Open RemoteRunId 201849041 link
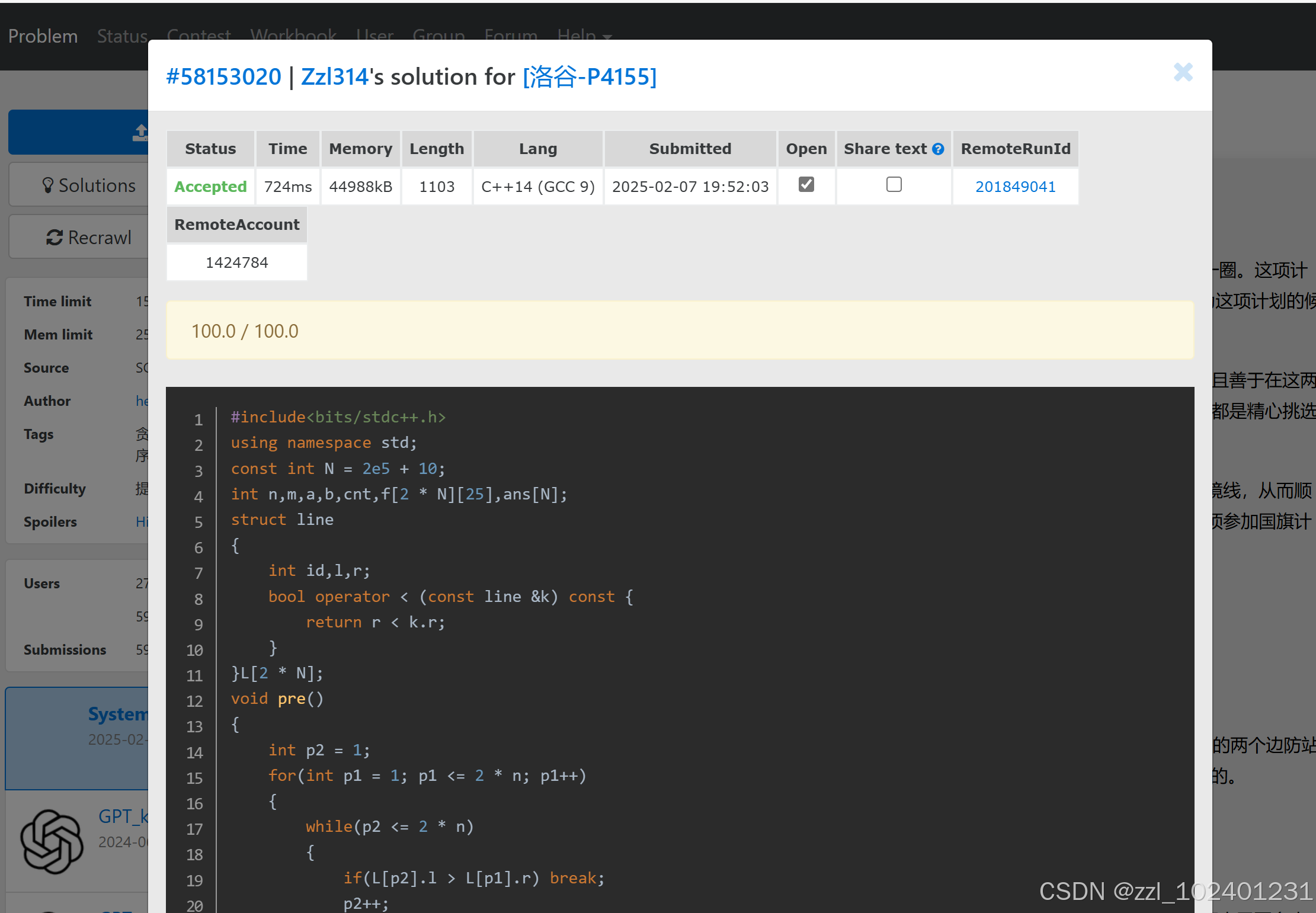 click(1015, 187)
